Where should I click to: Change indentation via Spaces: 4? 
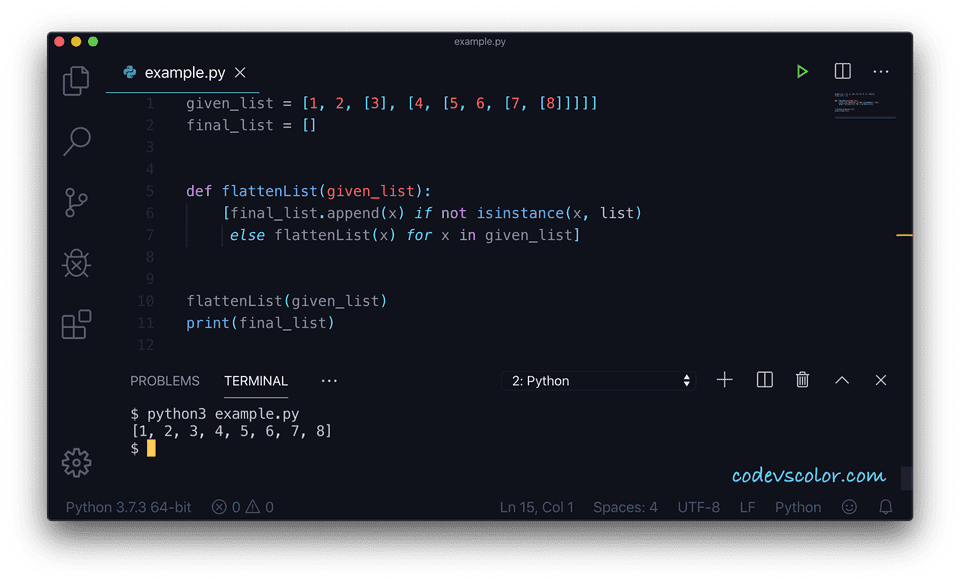pos(625,507)
